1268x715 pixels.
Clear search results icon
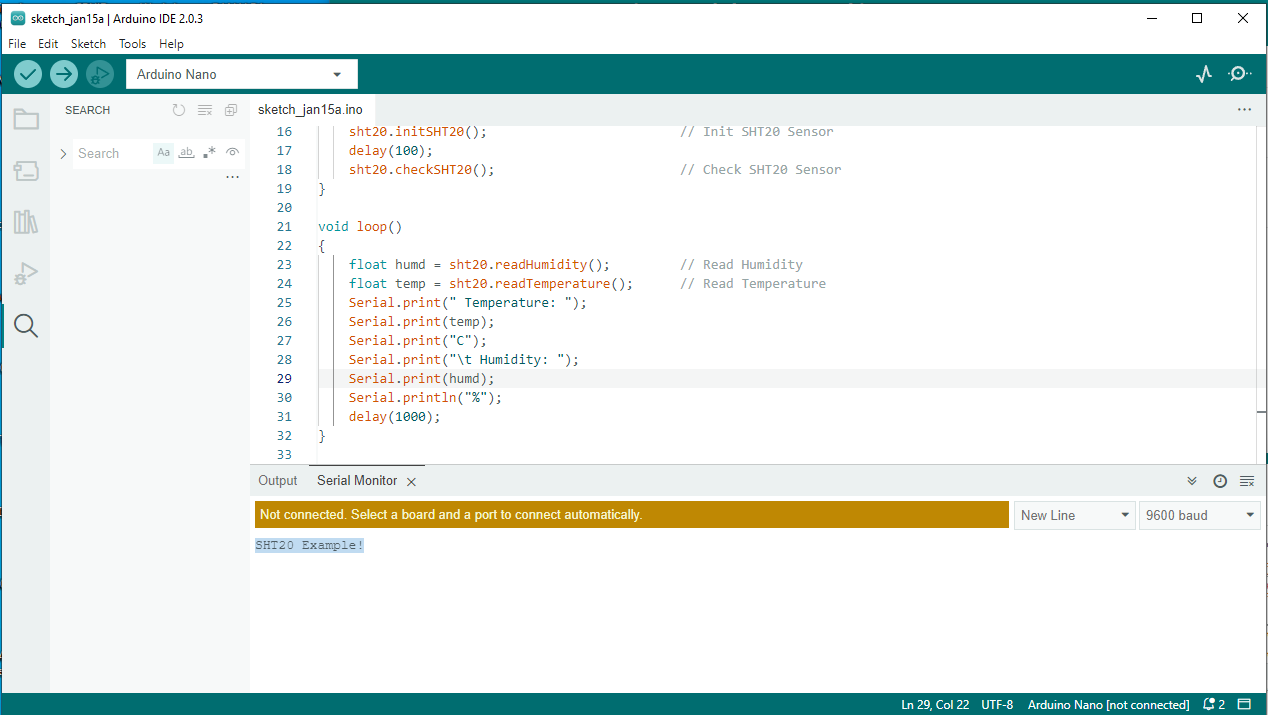204,110
